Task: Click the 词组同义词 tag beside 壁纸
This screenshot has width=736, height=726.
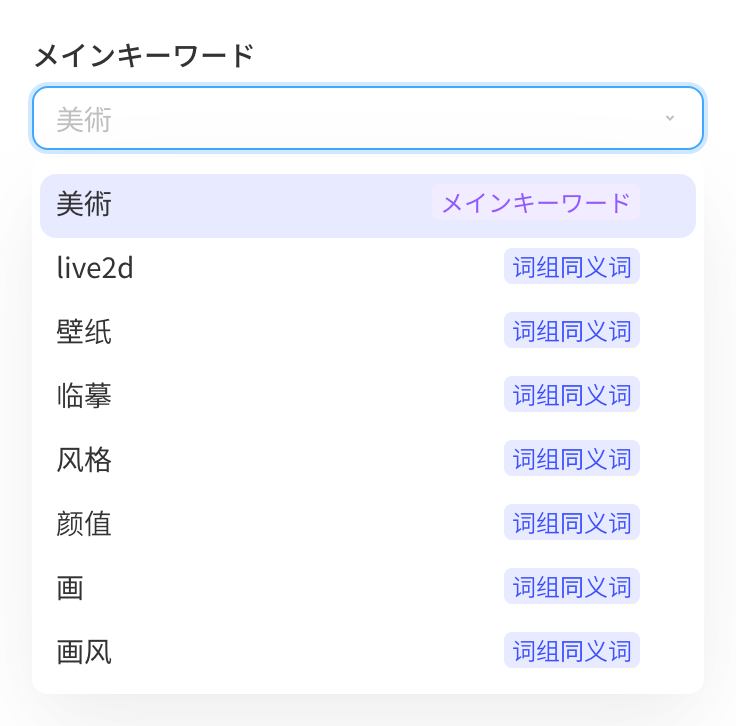Action: click(572, 330)
